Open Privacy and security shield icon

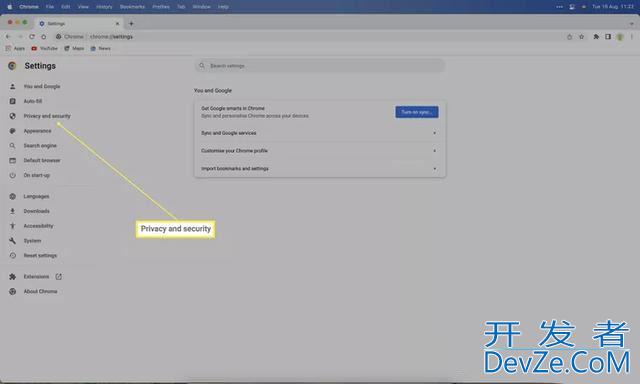(x=13, y=116)
